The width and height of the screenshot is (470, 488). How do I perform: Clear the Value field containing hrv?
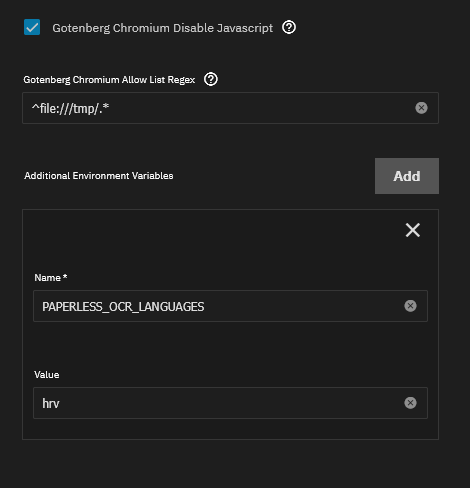[410, 403]
